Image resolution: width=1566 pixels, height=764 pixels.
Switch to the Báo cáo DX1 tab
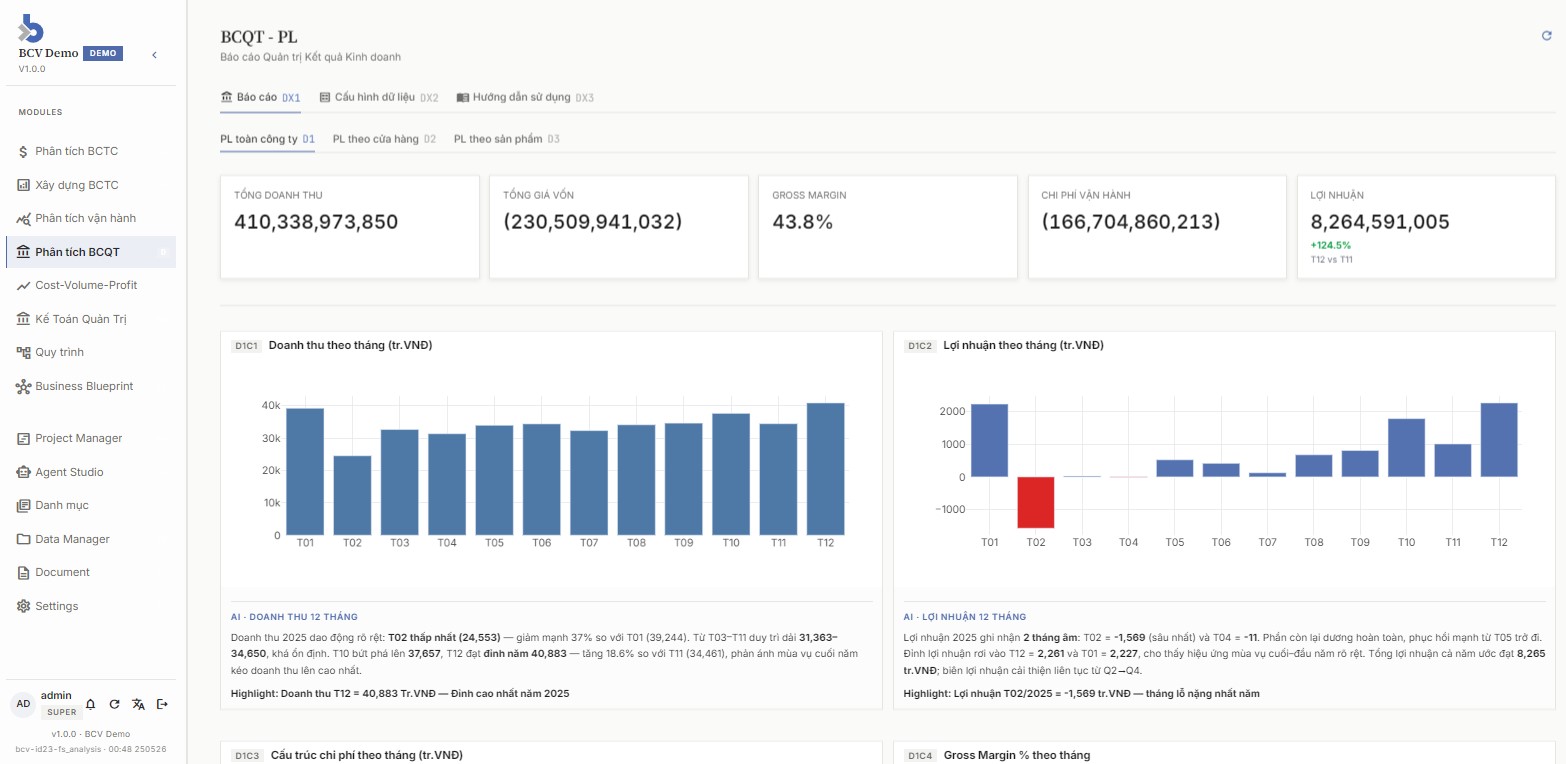click(x=260, y=98)
